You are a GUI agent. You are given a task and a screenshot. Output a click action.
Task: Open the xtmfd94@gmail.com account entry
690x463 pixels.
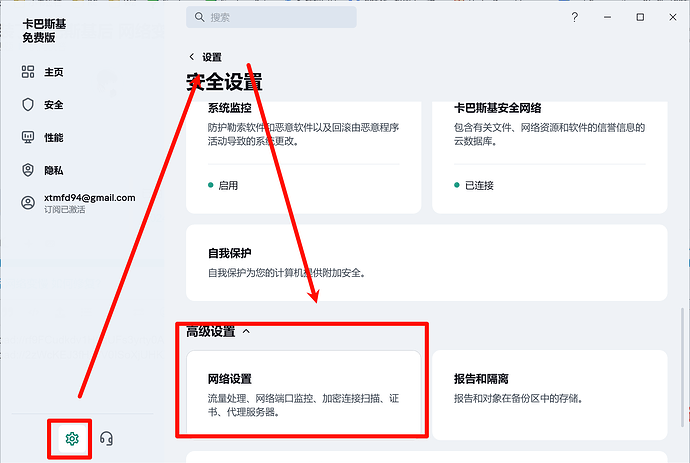(78, 203)
